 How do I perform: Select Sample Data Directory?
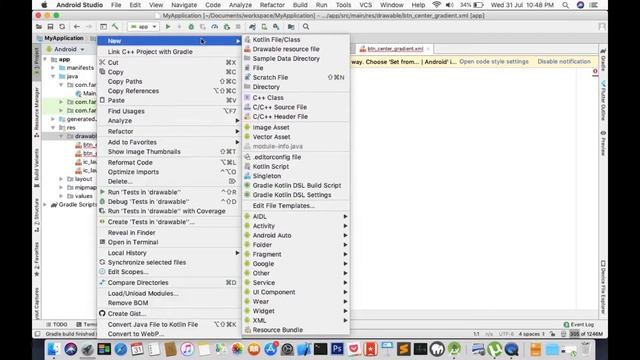click(296, 58)
